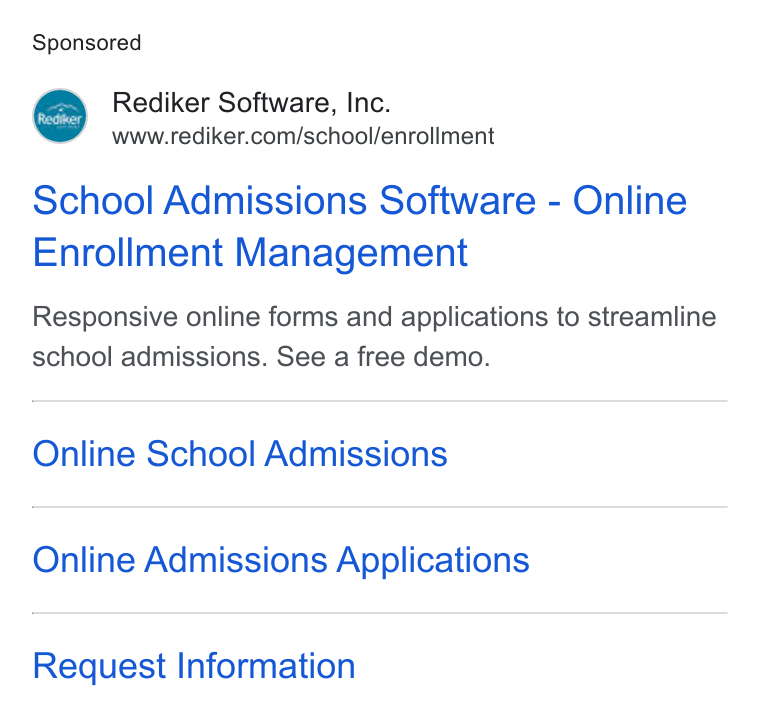760x718 pixels.
Task: Click 'streamline' in the ad description text
Action: (652, 317)
